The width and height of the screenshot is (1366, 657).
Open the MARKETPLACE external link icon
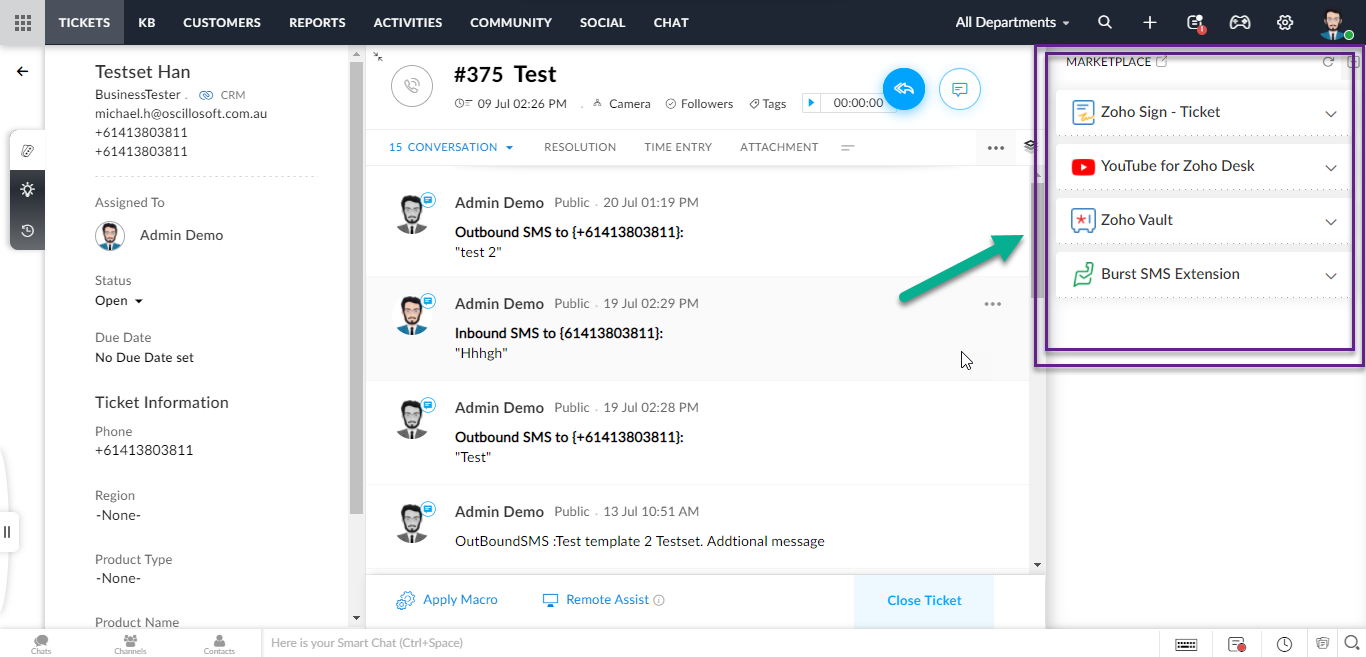click(x=1161, y=61)
